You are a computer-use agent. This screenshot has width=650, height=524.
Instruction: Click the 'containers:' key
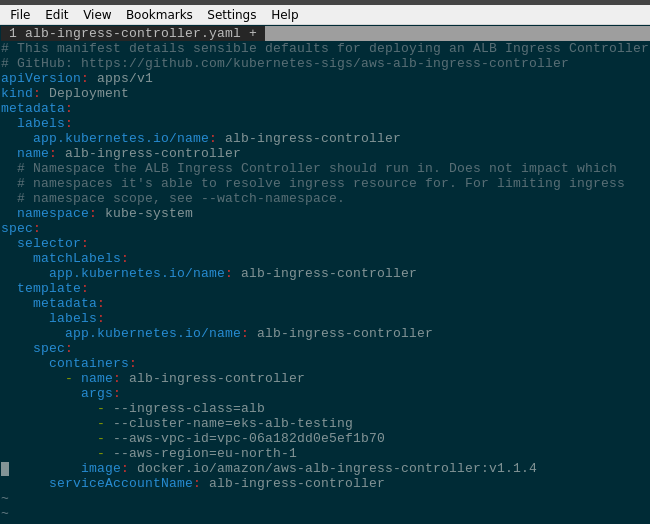point(92,363)
